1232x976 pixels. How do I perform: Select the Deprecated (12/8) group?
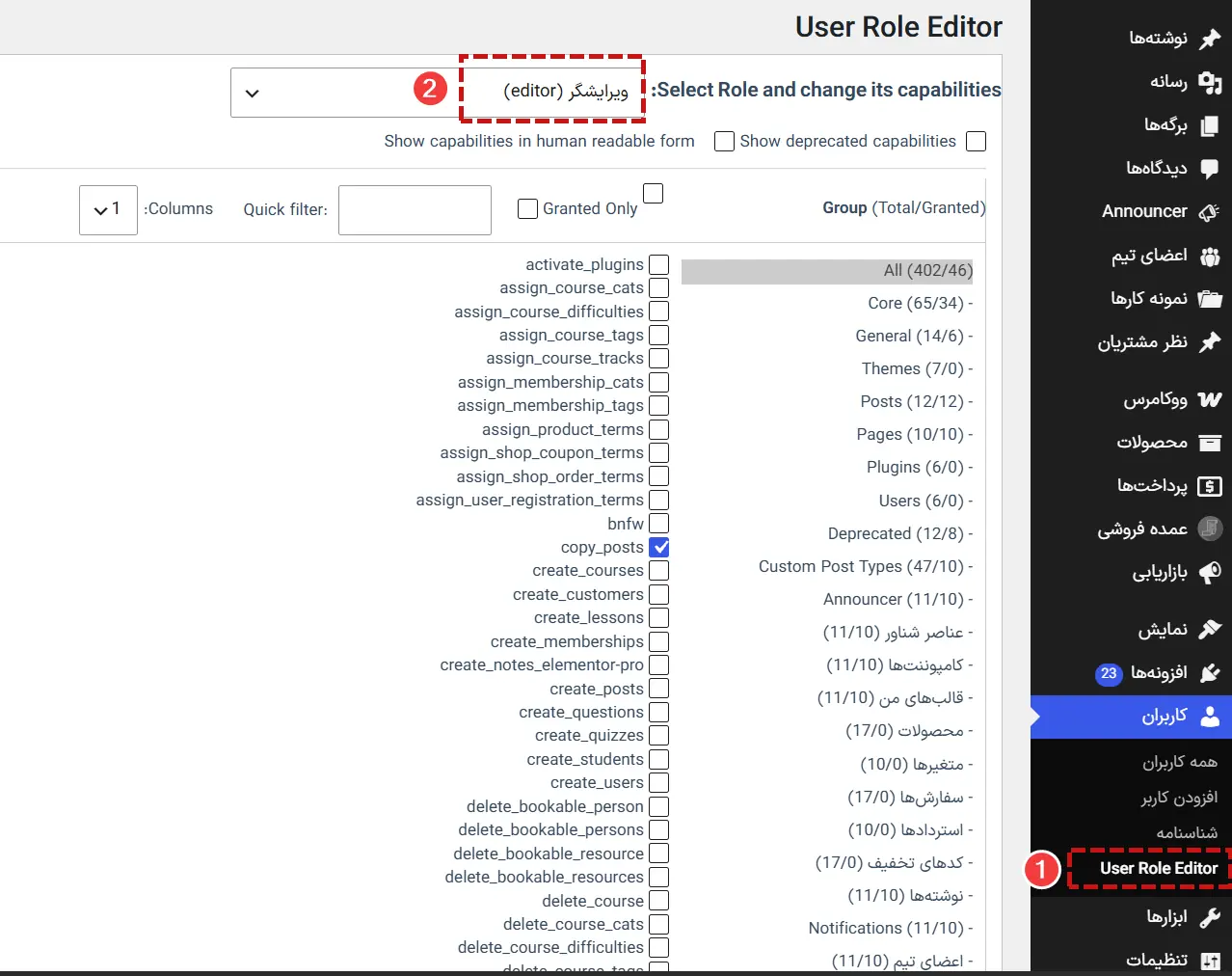pyautogui.click(x=900, y=533)
